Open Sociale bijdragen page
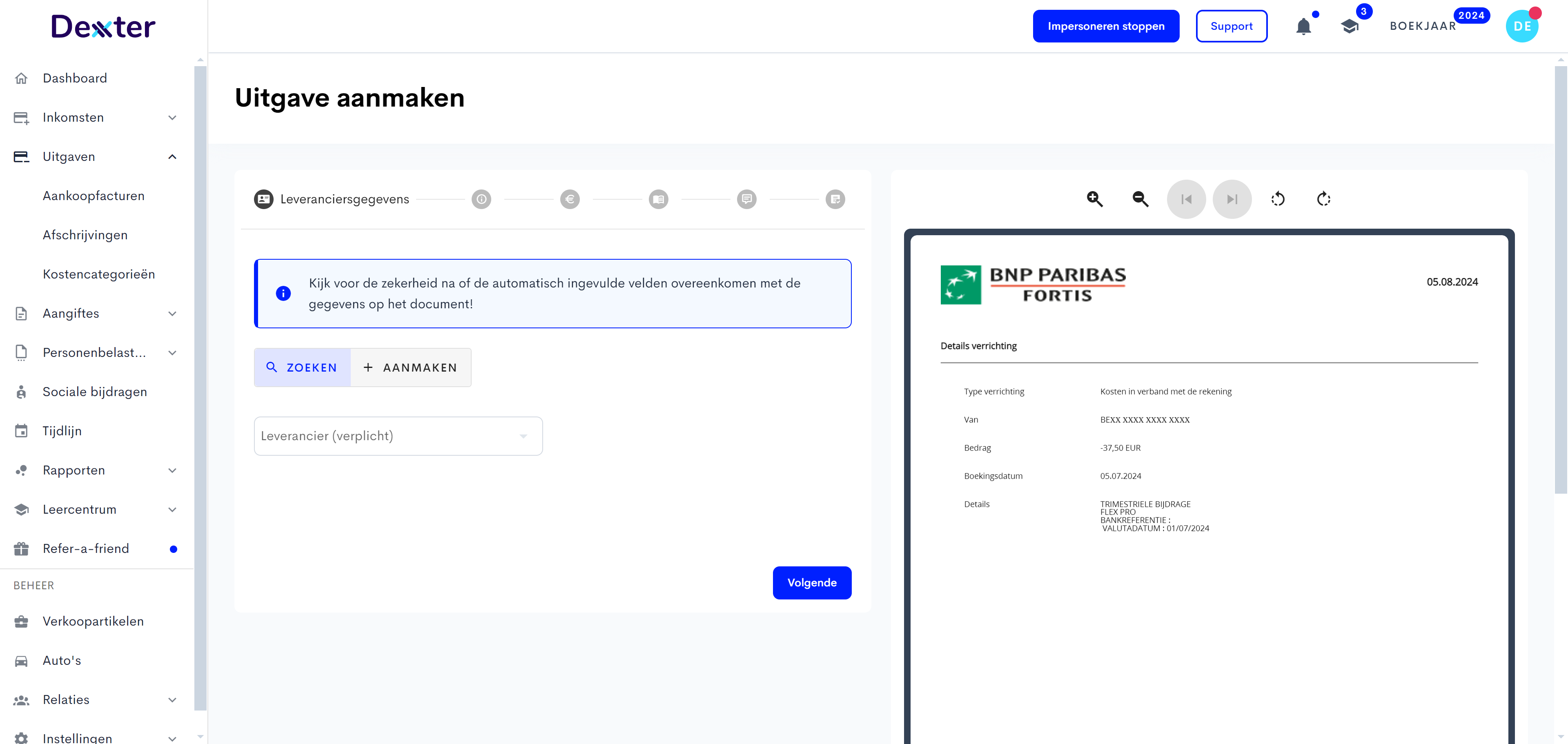 click(x=95, y=392)
